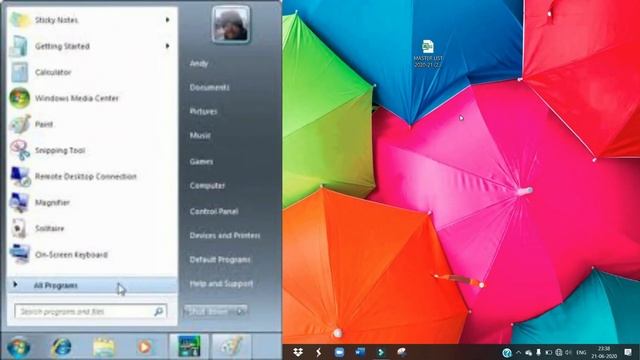Launch the Magnifier utility
The image size is (640, 360).
[92, 203]
